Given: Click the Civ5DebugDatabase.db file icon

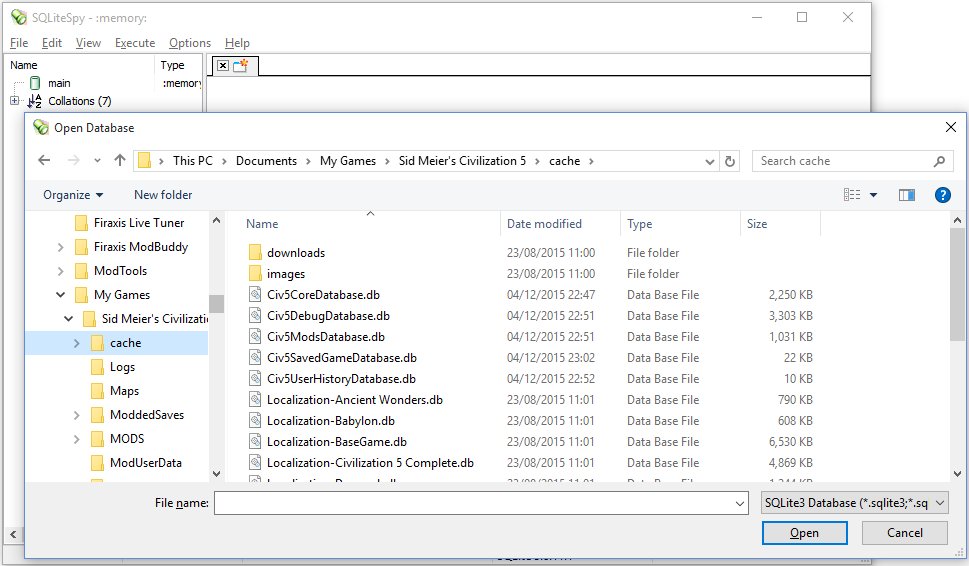Looking at the screenshot, I should pyautogui.click(x=255, y=316).
